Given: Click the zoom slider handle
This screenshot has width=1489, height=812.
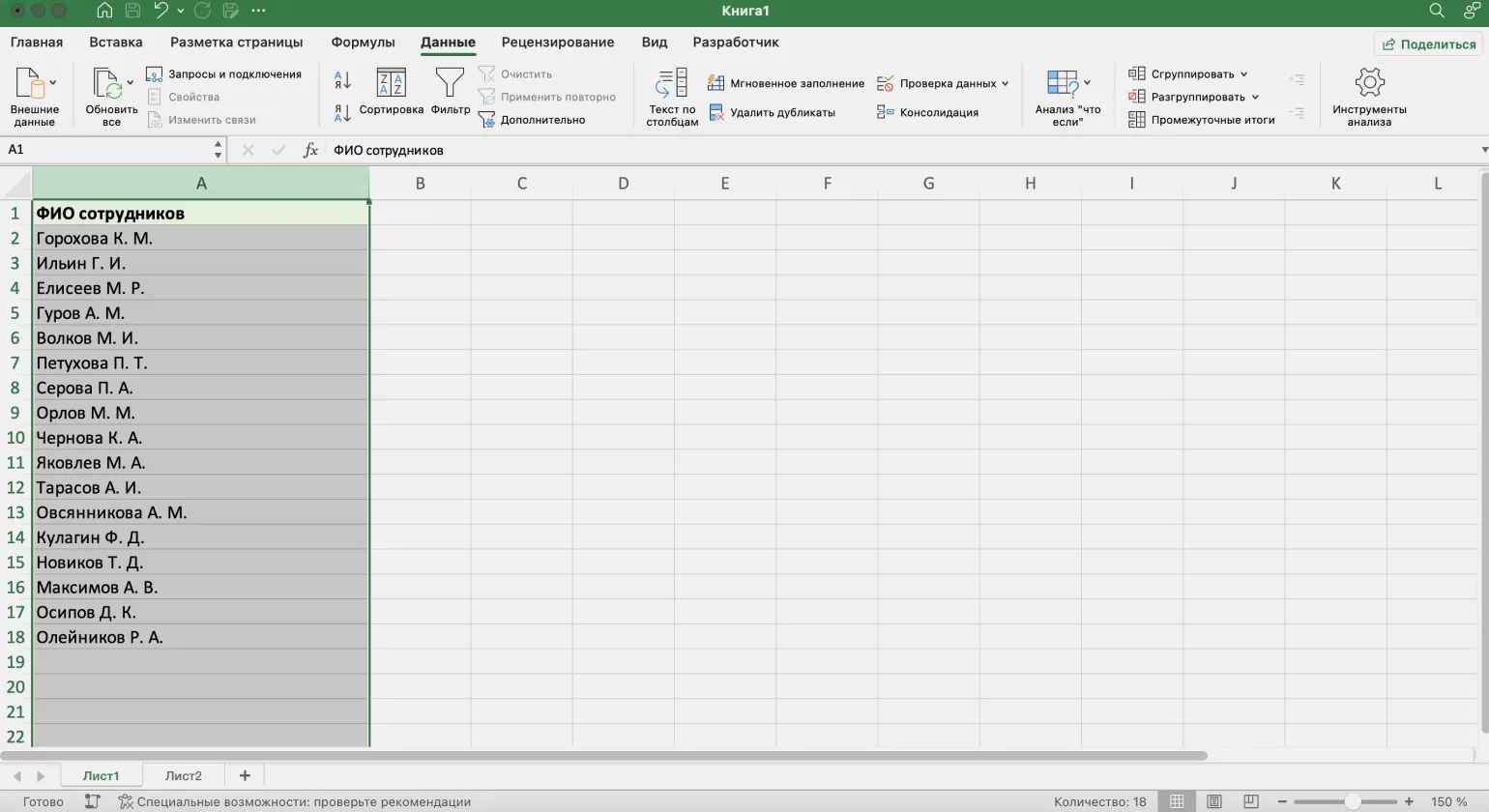Looking at the screenshot, I should [1352, 801].
